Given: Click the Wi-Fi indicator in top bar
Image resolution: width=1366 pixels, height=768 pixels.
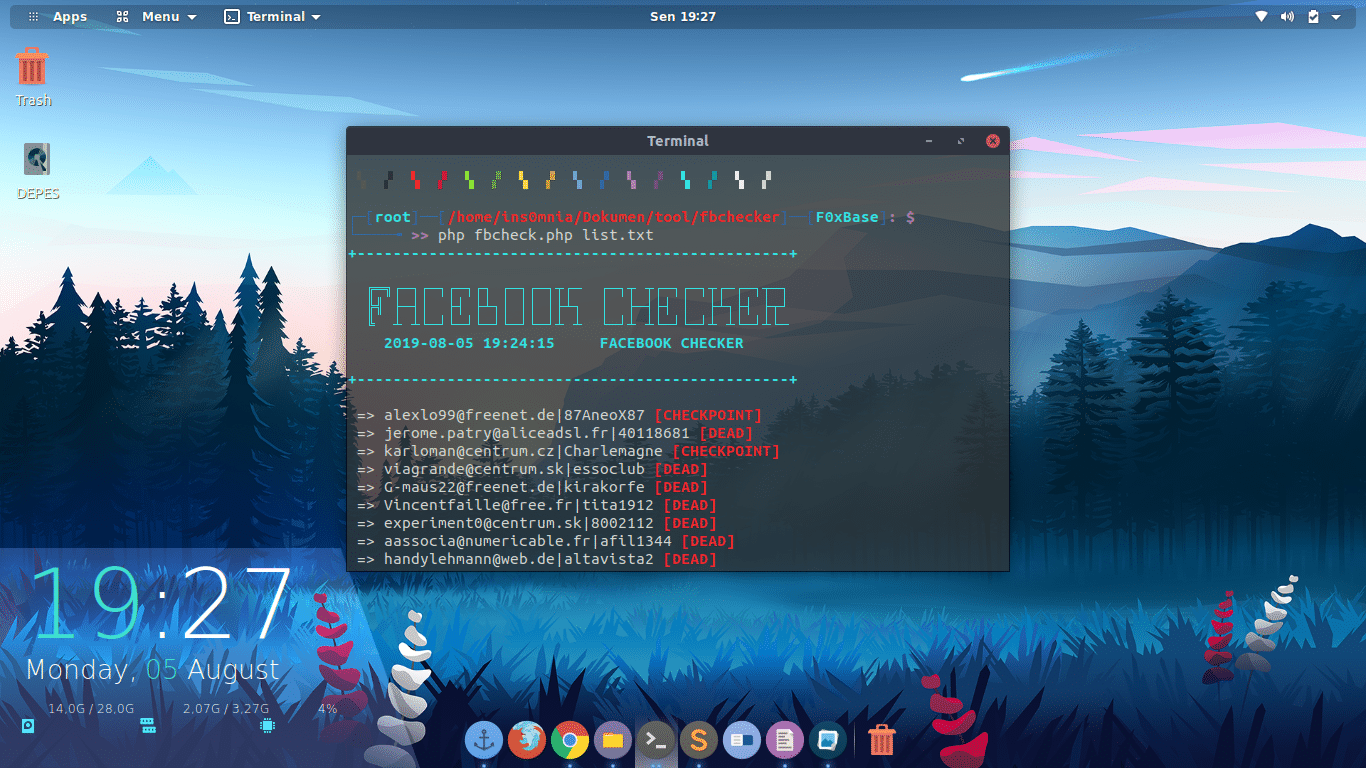Looking at the screenshot, I should pos(1262,17).
